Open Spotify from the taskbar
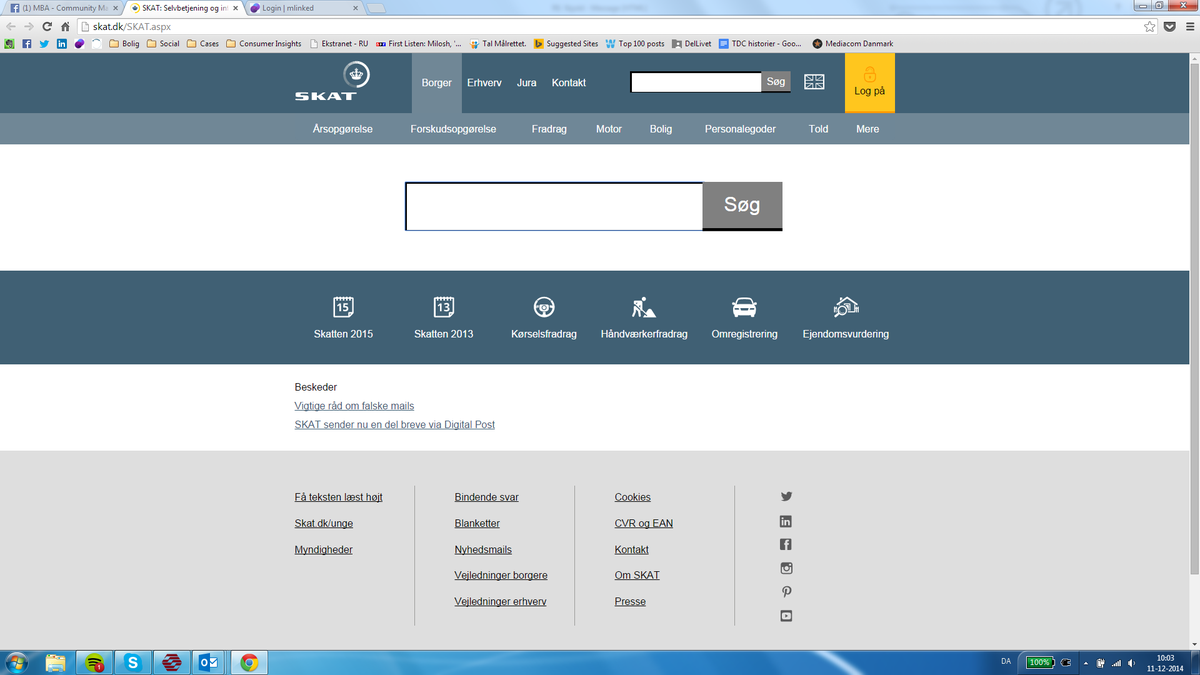The width and height of the screenshot is (1200, 675). [x=97, y=662]
